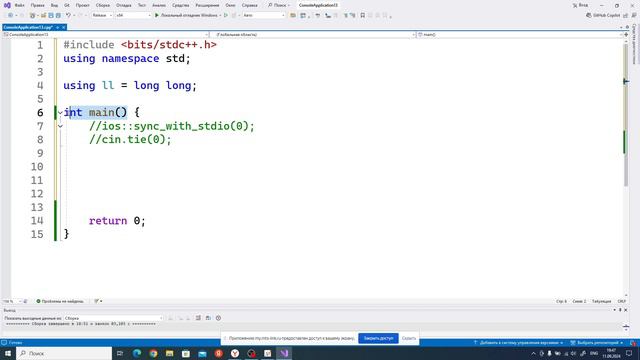Click the Save file toolbar icon
Viewport: 640px width, 360px height.
(x=51, y=16)
